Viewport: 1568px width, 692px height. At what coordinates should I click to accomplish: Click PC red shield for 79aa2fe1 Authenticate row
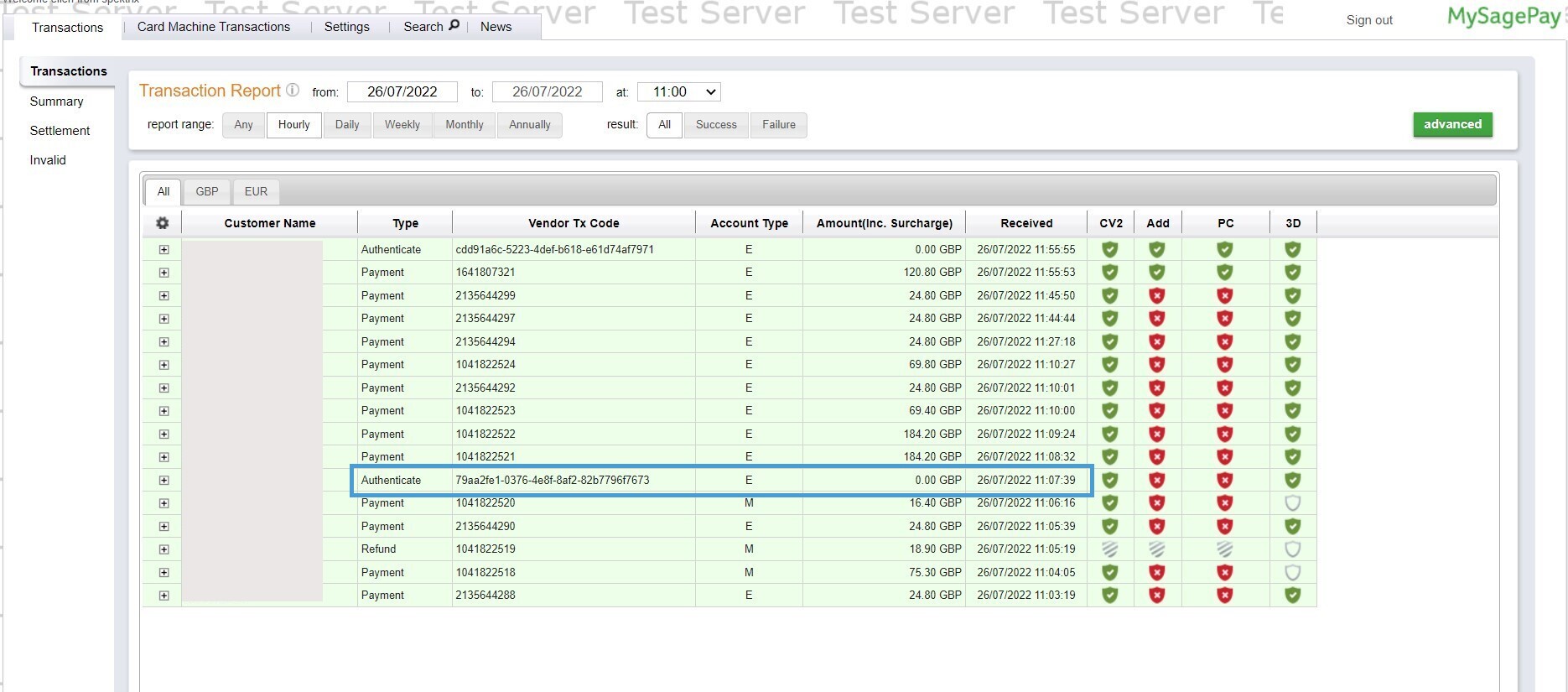tap(1225, 480)
